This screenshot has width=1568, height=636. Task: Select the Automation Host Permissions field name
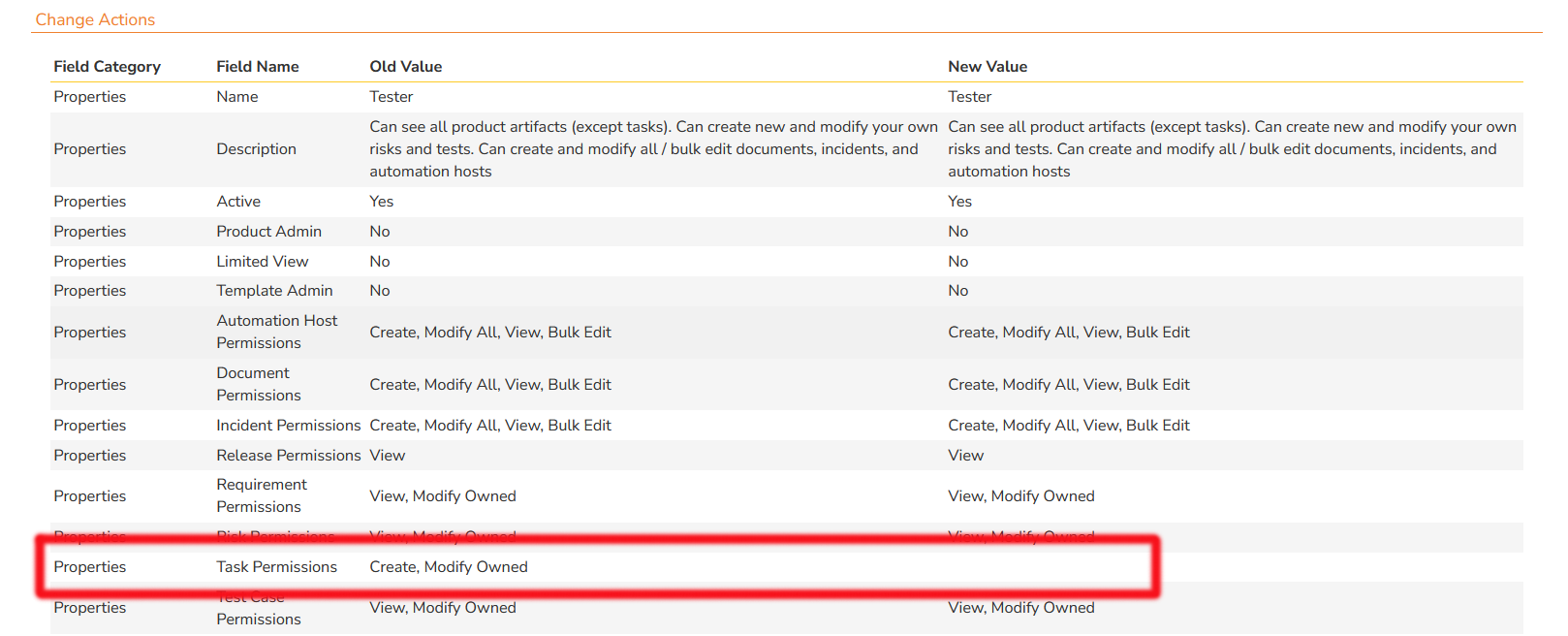(276, 332)
